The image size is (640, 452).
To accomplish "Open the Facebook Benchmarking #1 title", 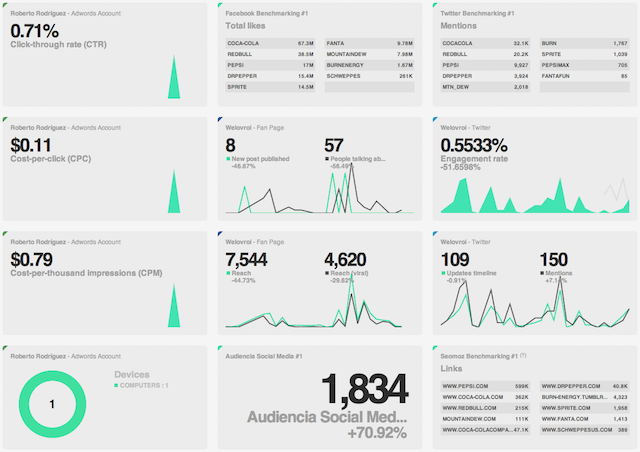I will click(267, 13).
